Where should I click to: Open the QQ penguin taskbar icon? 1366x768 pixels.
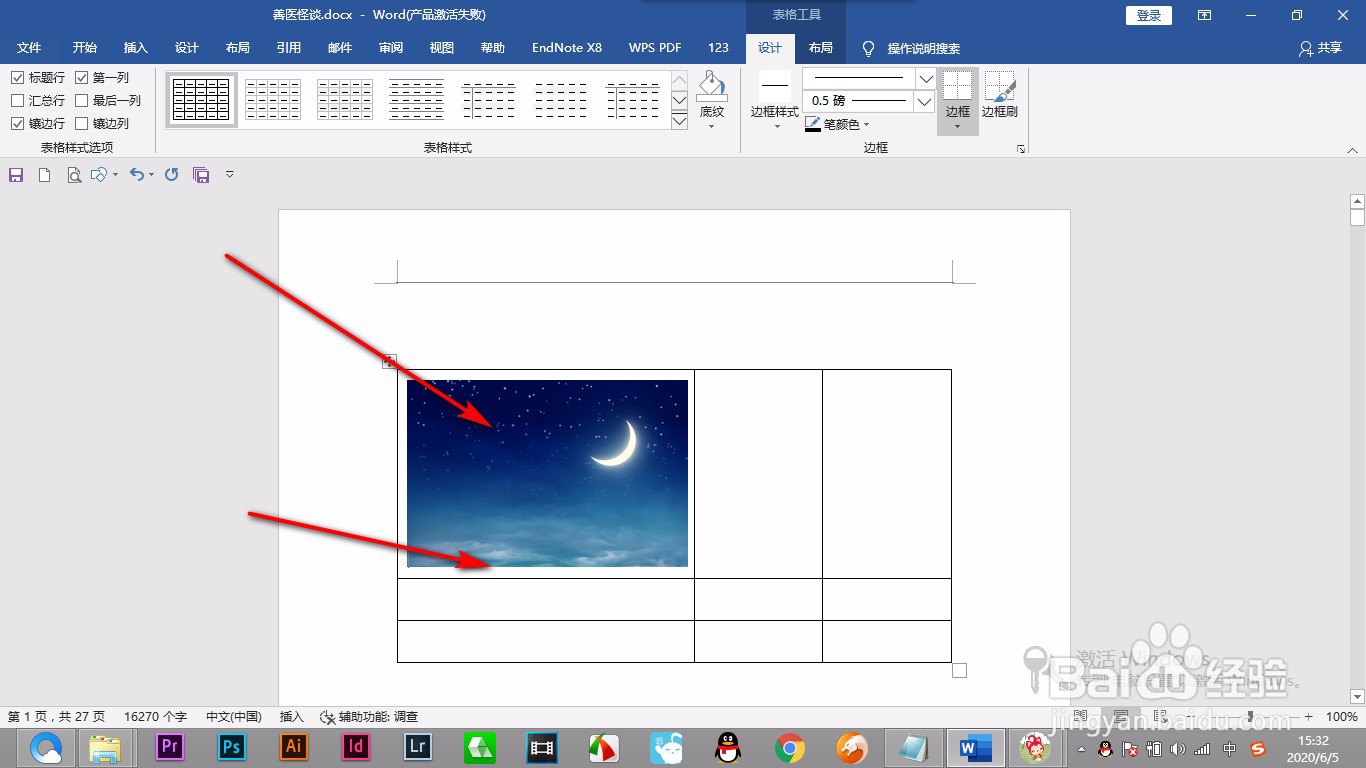click(728, 747)
